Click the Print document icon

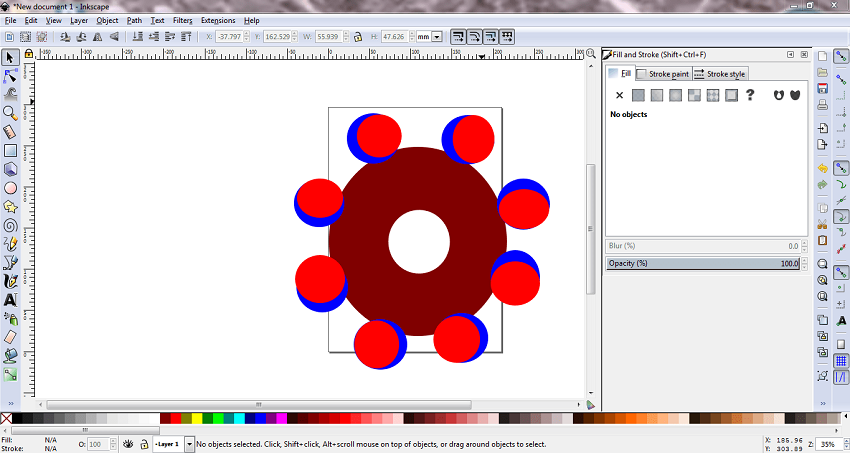click(x=823, y=105)
